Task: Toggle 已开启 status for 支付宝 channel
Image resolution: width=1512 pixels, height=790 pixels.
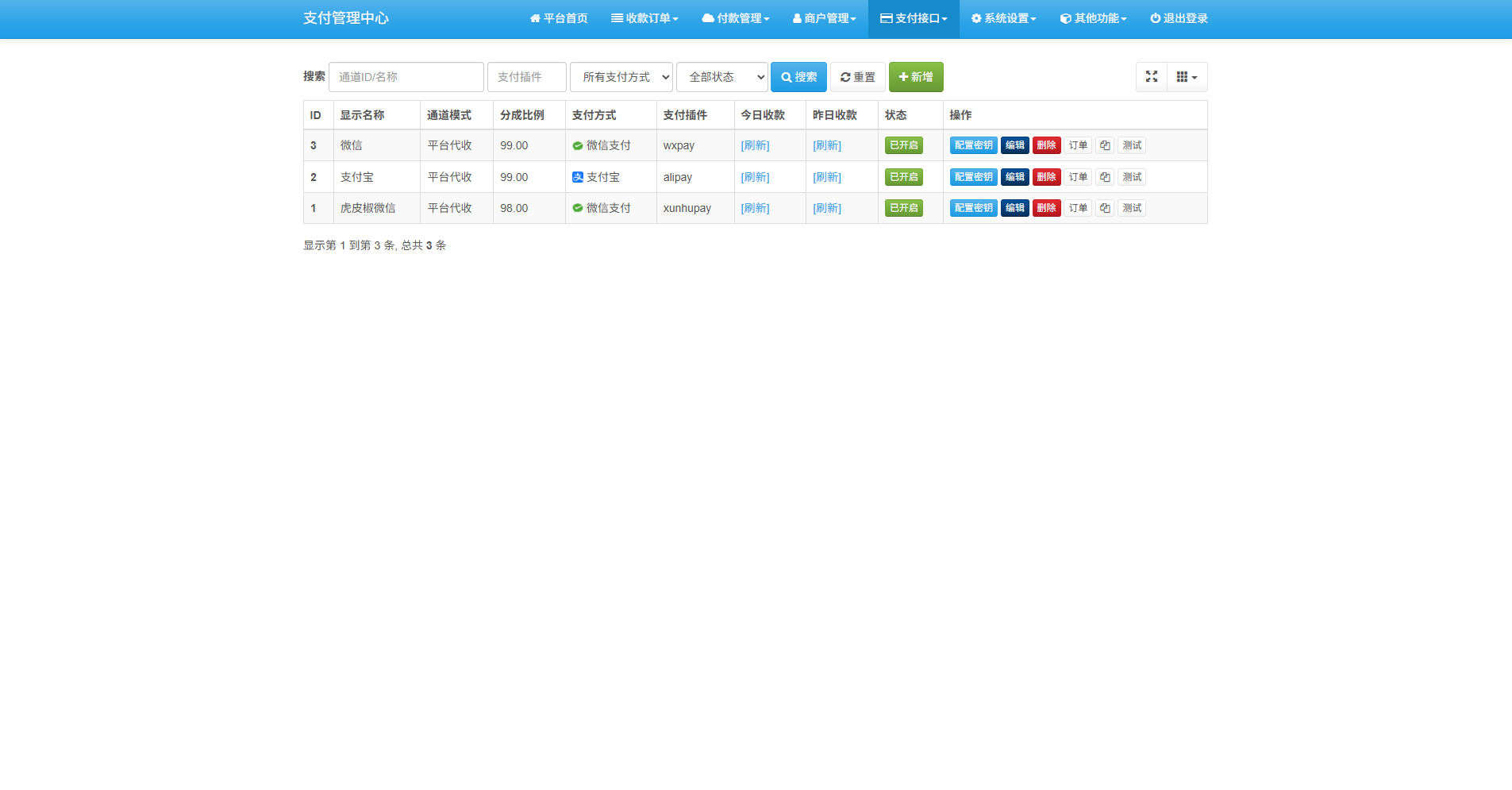Action: [903, 177]
